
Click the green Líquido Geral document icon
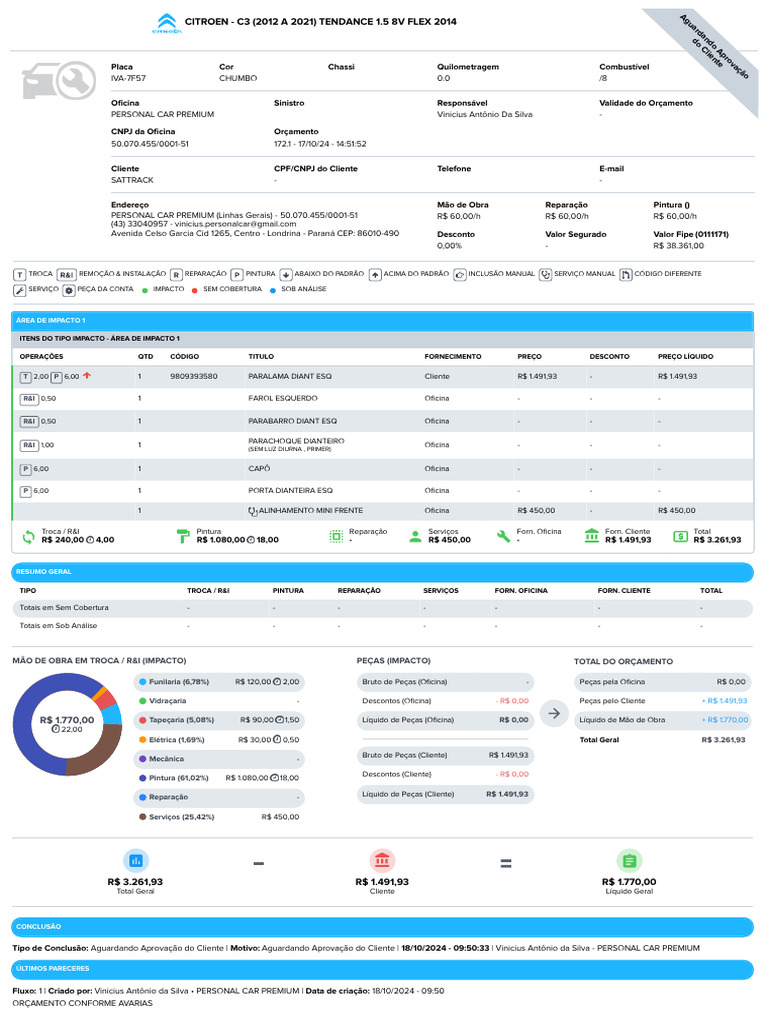tap(629, 860)
